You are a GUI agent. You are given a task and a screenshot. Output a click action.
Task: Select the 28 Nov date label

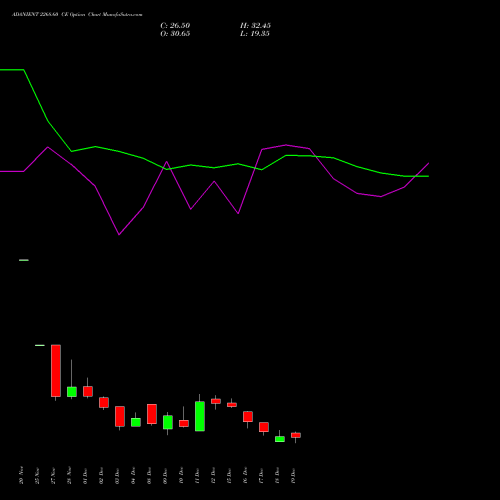pos(69,475)
